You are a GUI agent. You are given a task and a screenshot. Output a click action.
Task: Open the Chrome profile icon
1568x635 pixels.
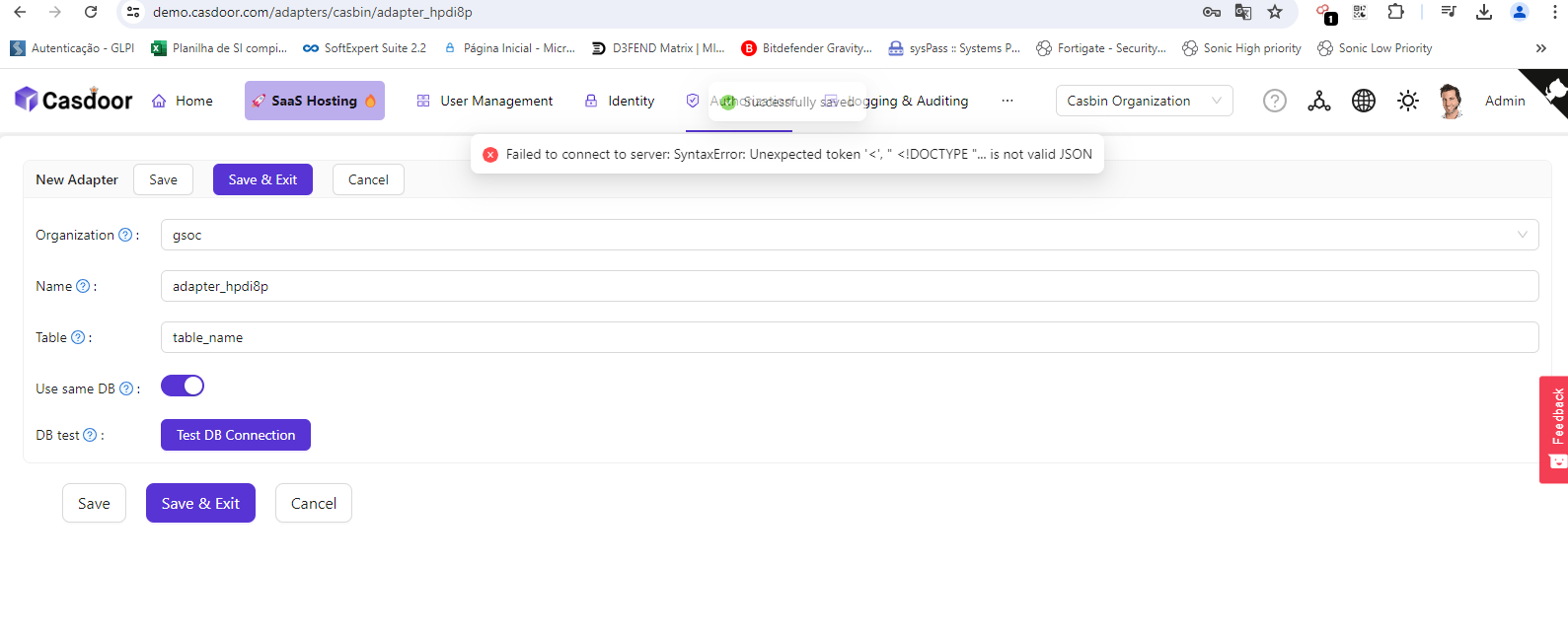1520,12
